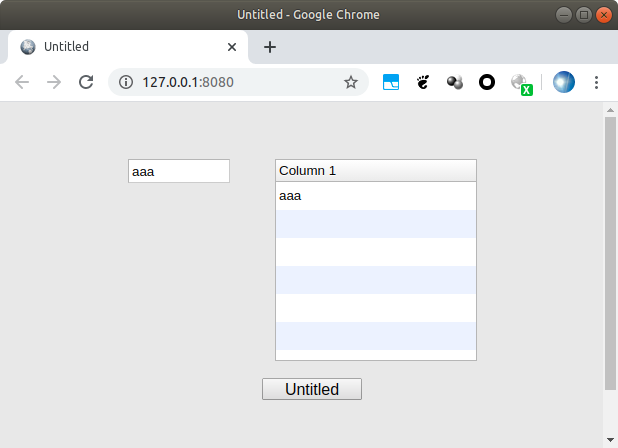Click the Column 1 table header
This screenshot has width=618, height=448.
[x=376, y=171]
